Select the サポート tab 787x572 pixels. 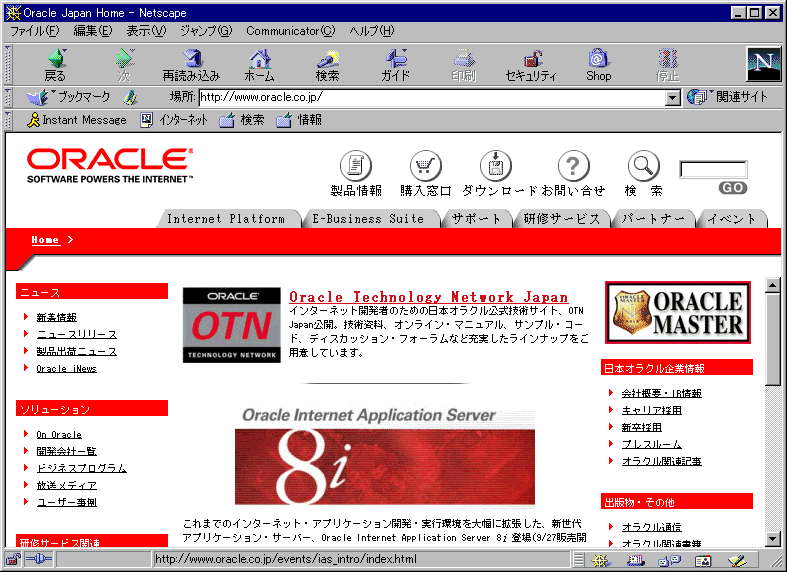pyautogui.click(x=476, y=219)
